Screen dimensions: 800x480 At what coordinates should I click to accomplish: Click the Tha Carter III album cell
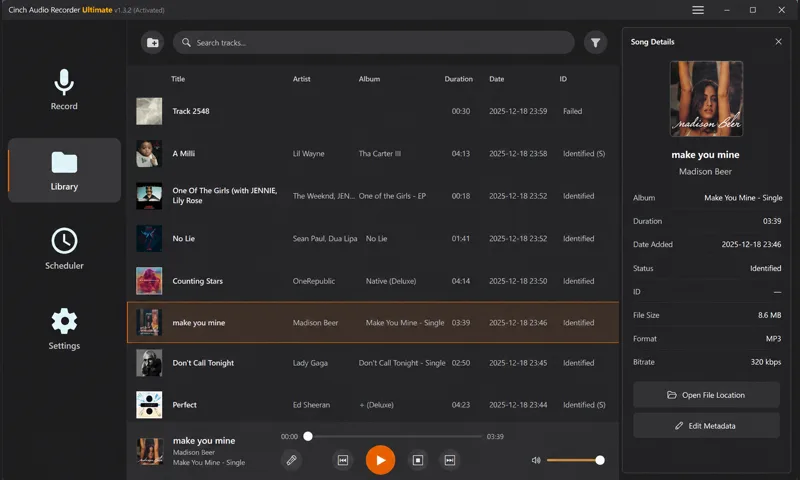[x=380, y=154]
